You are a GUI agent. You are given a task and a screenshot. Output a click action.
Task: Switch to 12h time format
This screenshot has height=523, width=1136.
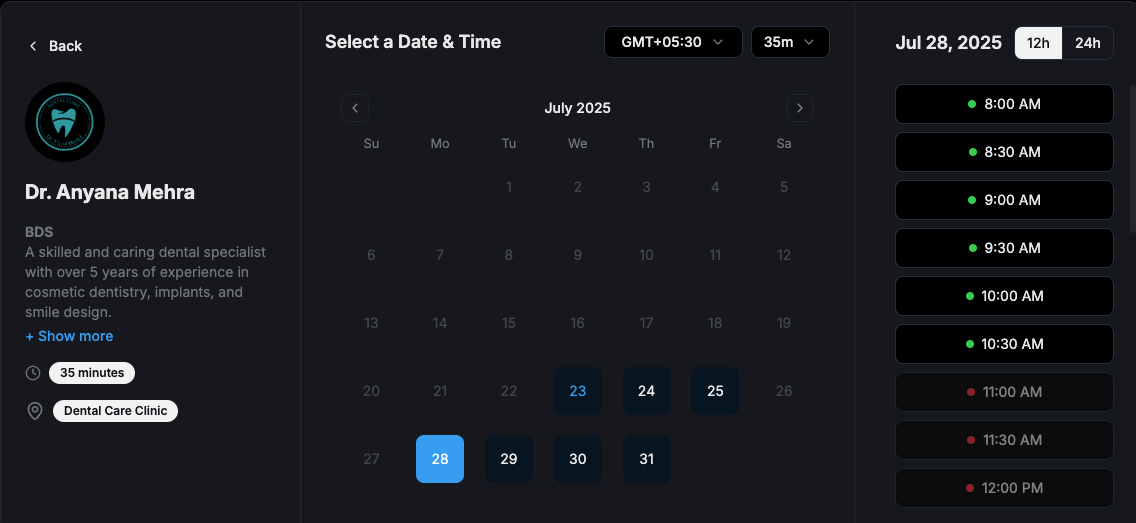tap(1038, 43)
